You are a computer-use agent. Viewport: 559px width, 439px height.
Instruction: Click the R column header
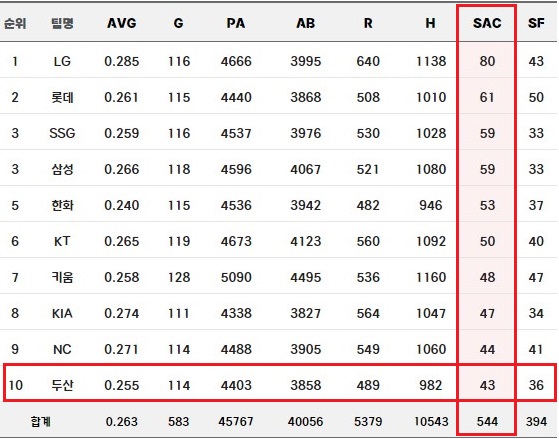tap(368, 24)
